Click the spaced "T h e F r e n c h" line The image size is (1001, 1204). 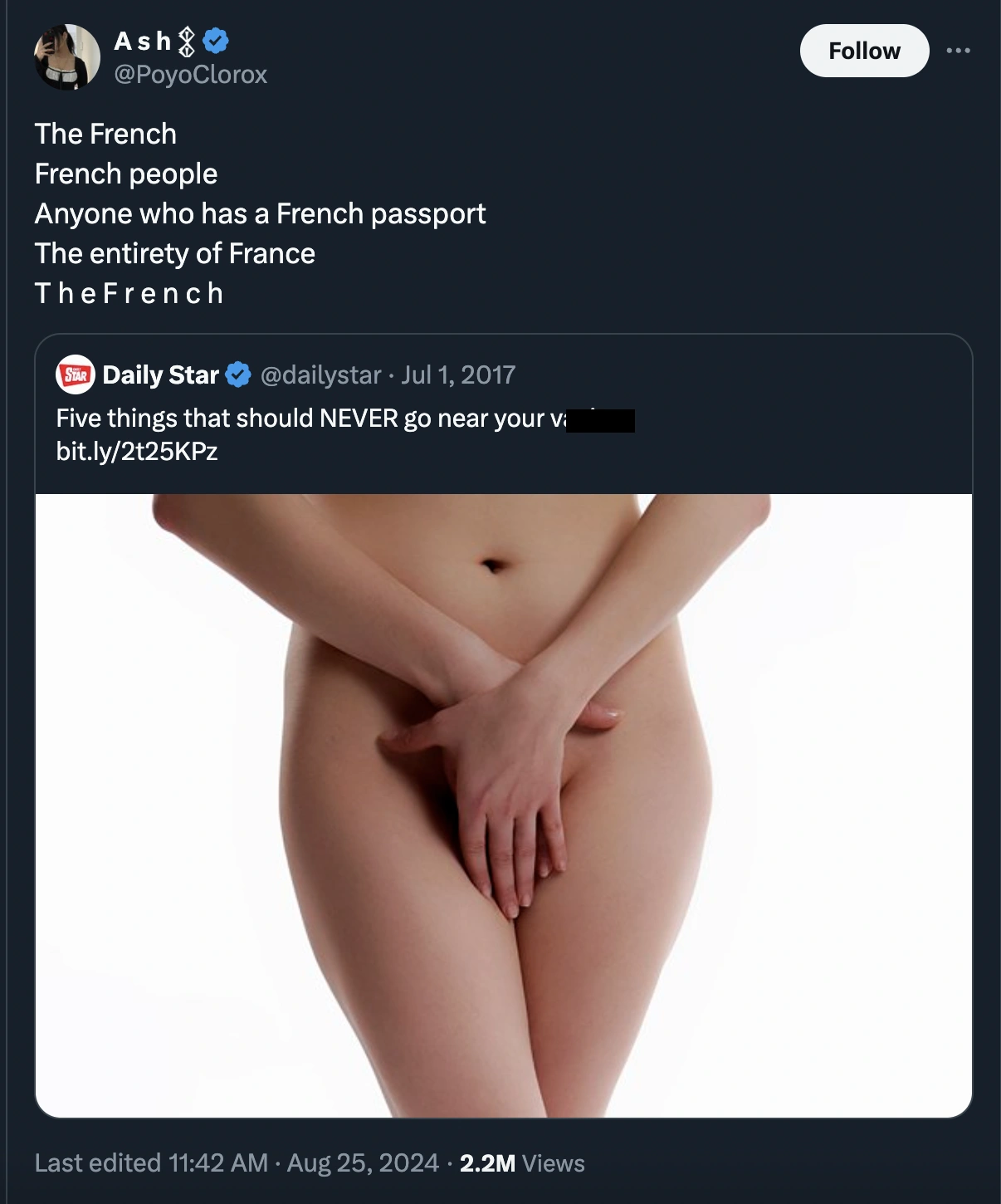coord(129,293)
